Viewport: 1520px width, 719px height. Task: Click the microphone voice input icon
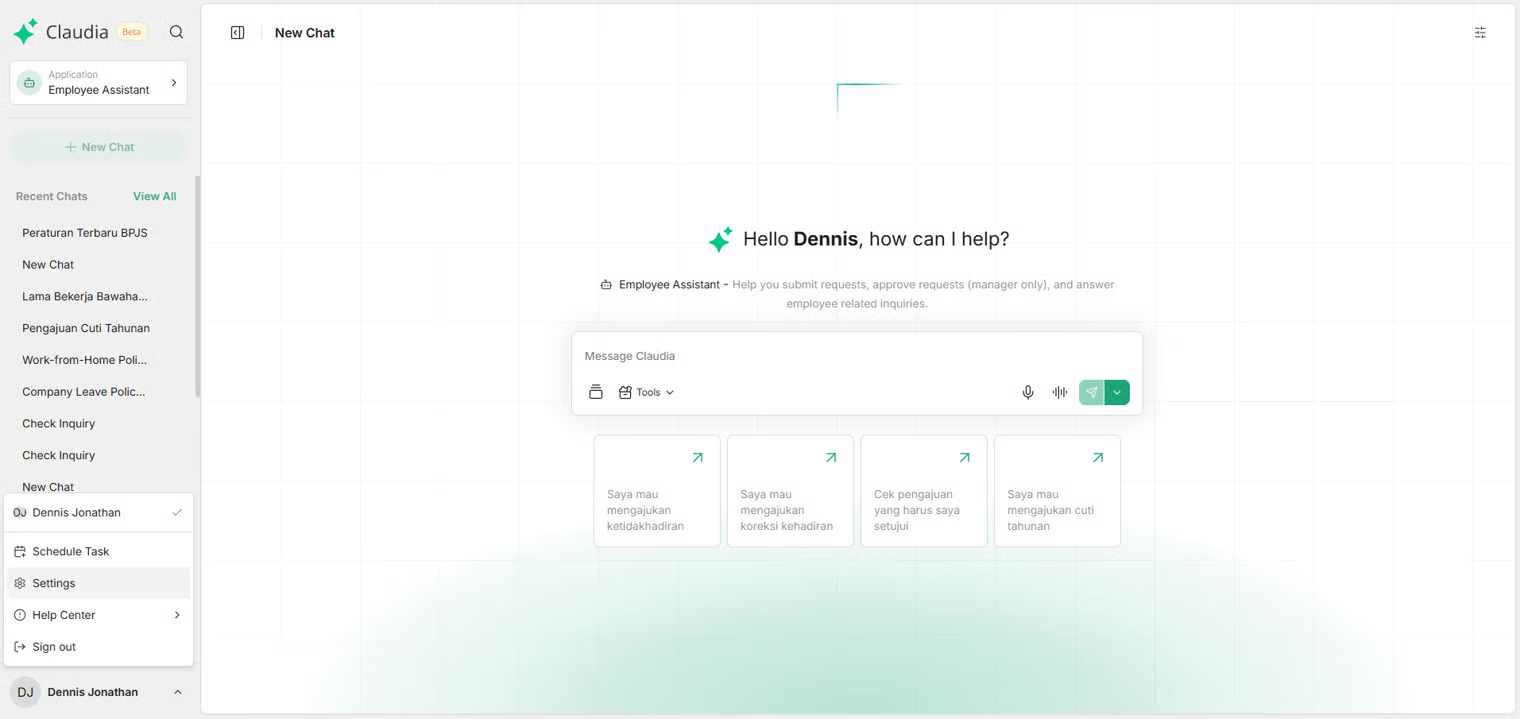[1027, 392]
